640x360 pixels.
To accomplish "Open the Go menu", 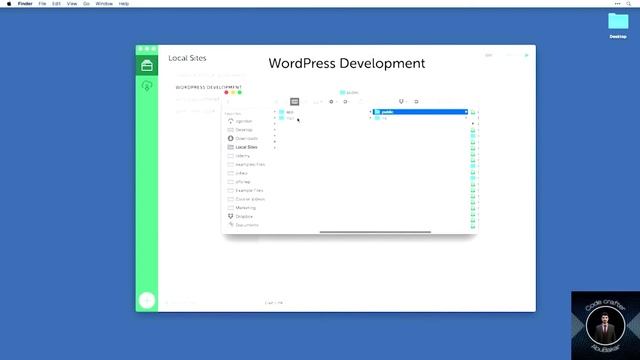I will coord(86,4).
